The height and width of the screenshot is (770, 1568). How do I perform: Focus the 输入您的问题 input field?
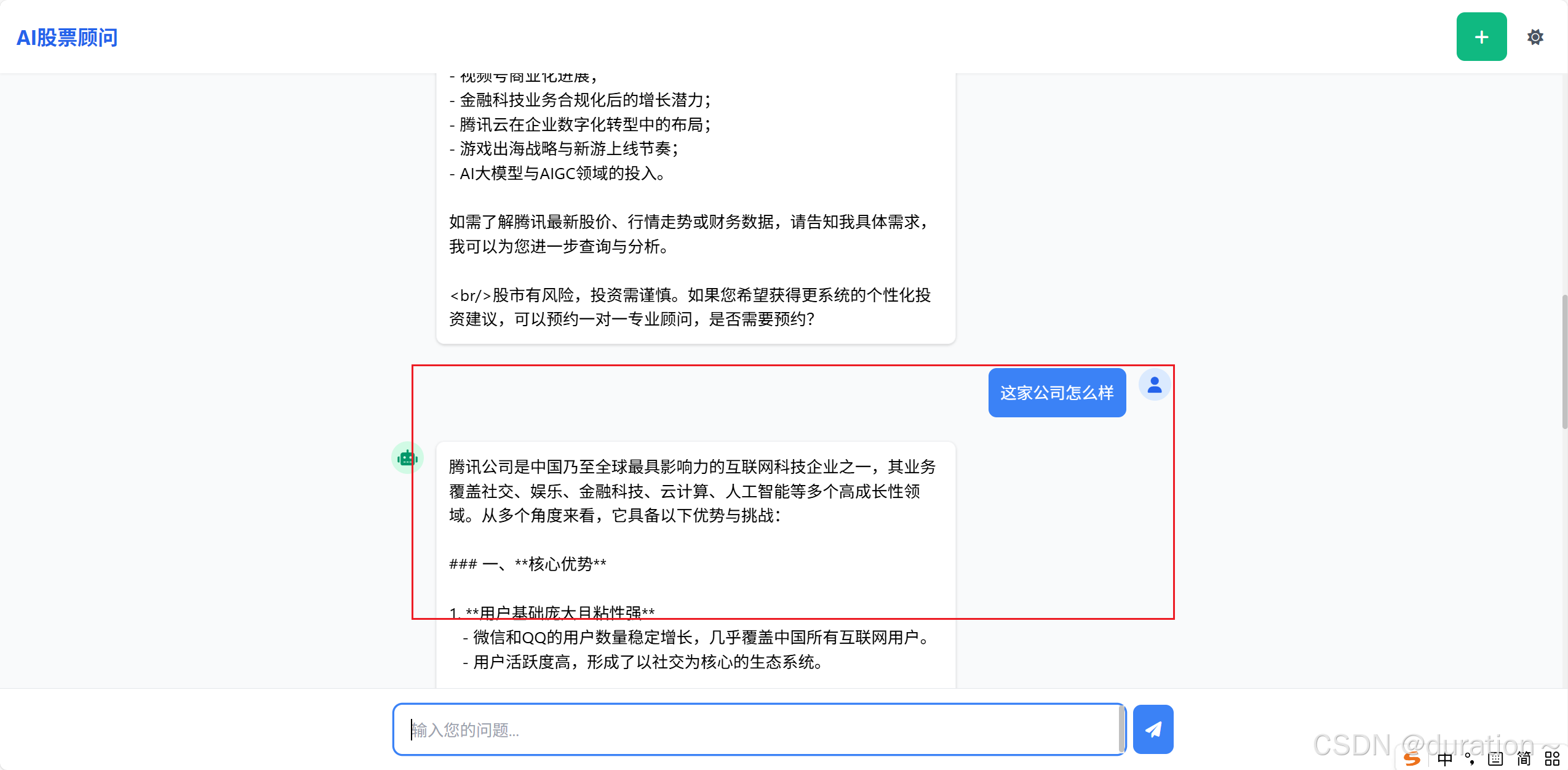pos(759,729)
